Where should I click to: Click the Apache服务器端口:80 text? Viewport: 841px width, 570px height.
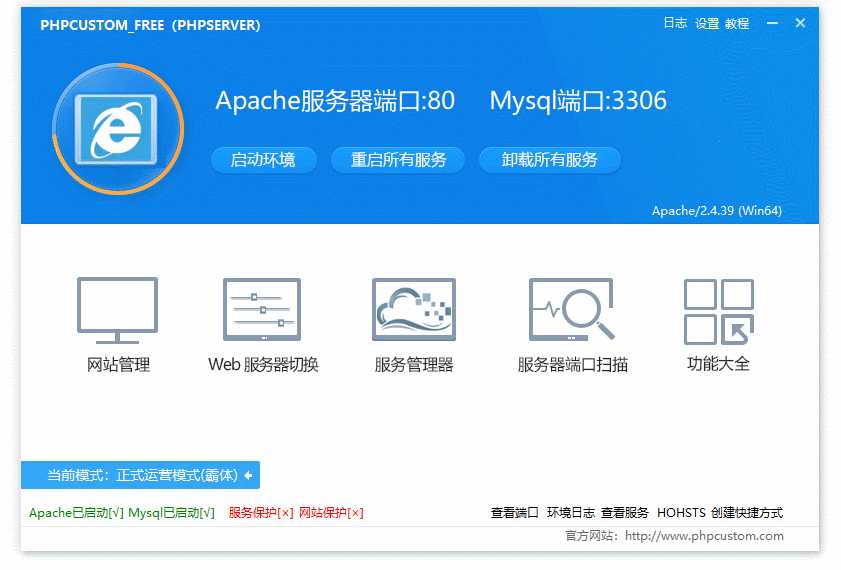(x=335, y=101)
